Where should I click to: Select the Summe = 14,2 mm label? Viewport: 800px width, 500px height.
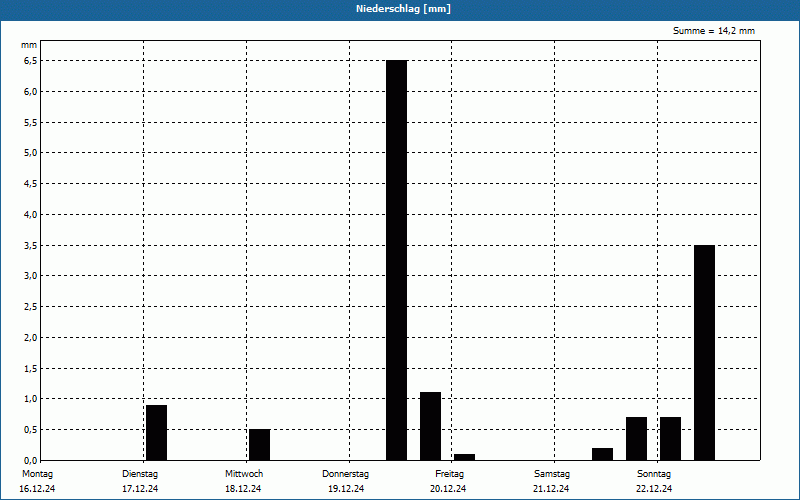(x=714, y=31)
